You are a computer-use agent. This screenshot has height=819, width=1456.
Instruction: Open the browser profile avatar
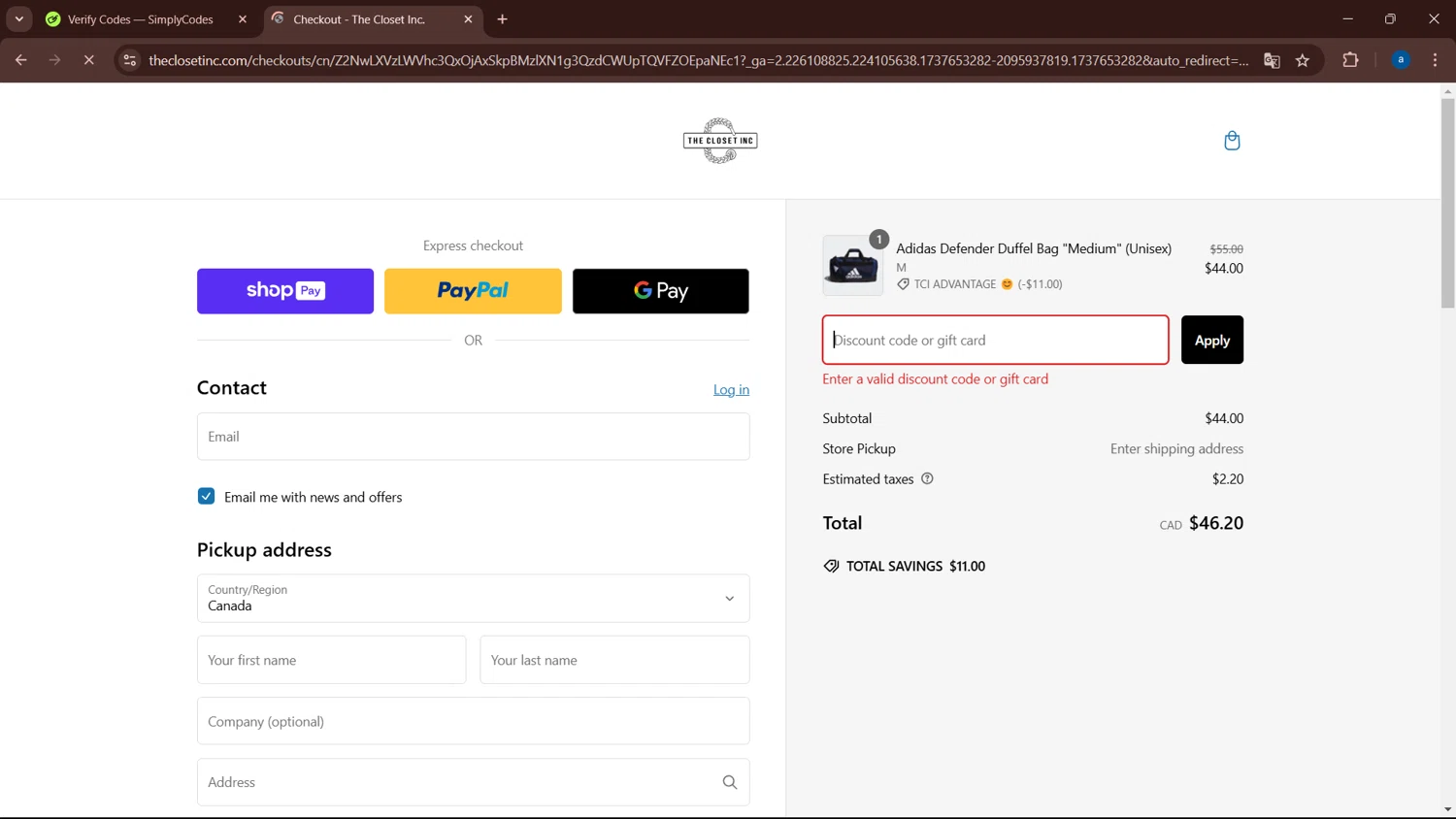click(x=1401, y=60)
